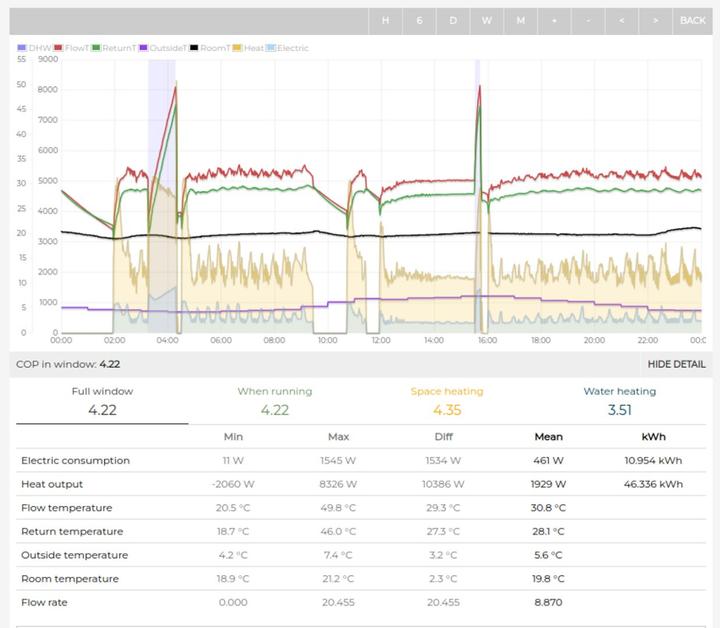Toggle the FlowT legend series
720x628 pixels.
click(x=71, y=48)
